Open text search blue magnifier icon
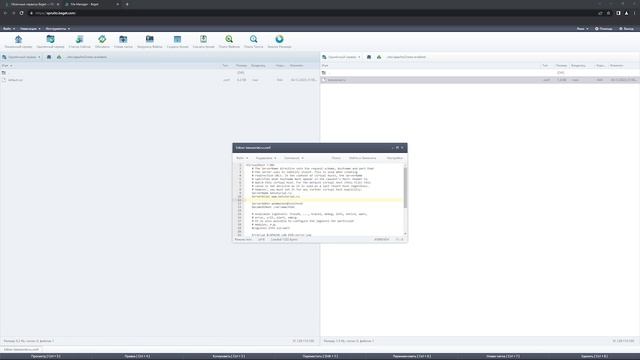Screen dimensions: 640x360 pyautogui.click(x=253, y=41)
